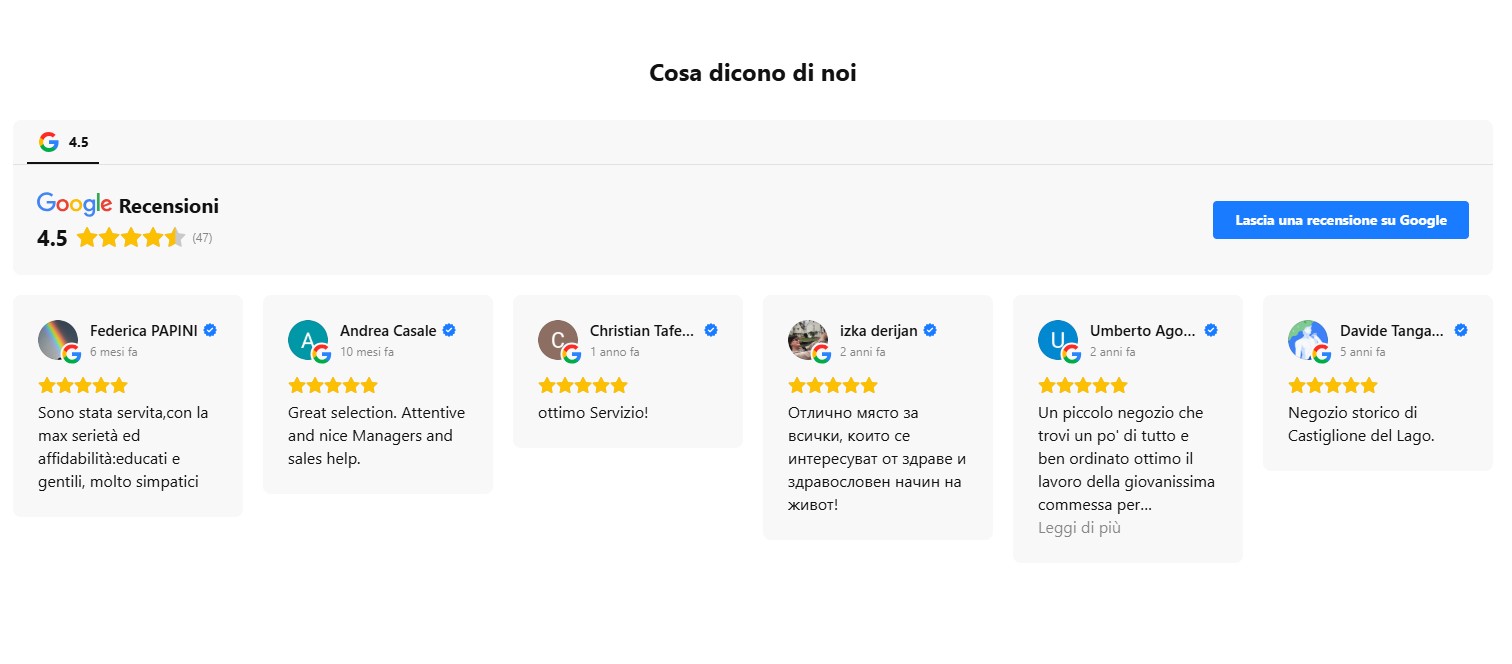Click Christian Tafe's brown avatar icon

tap(558, 340)
